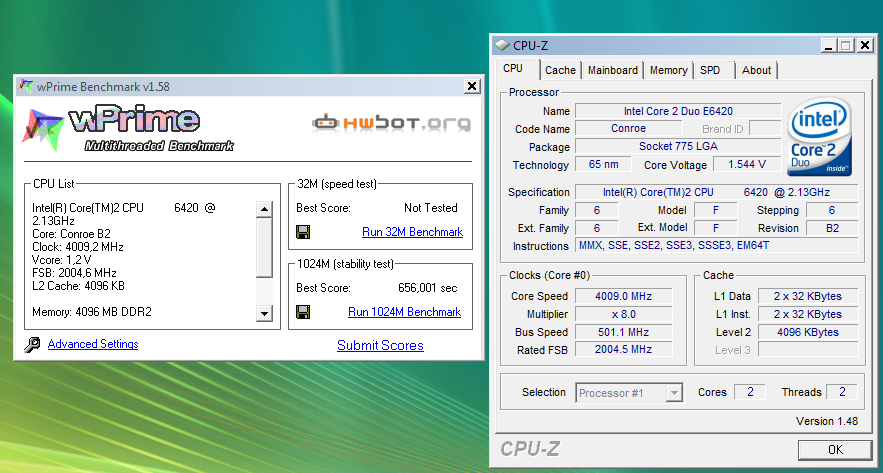The width and height of the screenshot is (883, 473).
Task: Click the Core Voltage value '1.544 V'
Action: [x=747, y=164]
